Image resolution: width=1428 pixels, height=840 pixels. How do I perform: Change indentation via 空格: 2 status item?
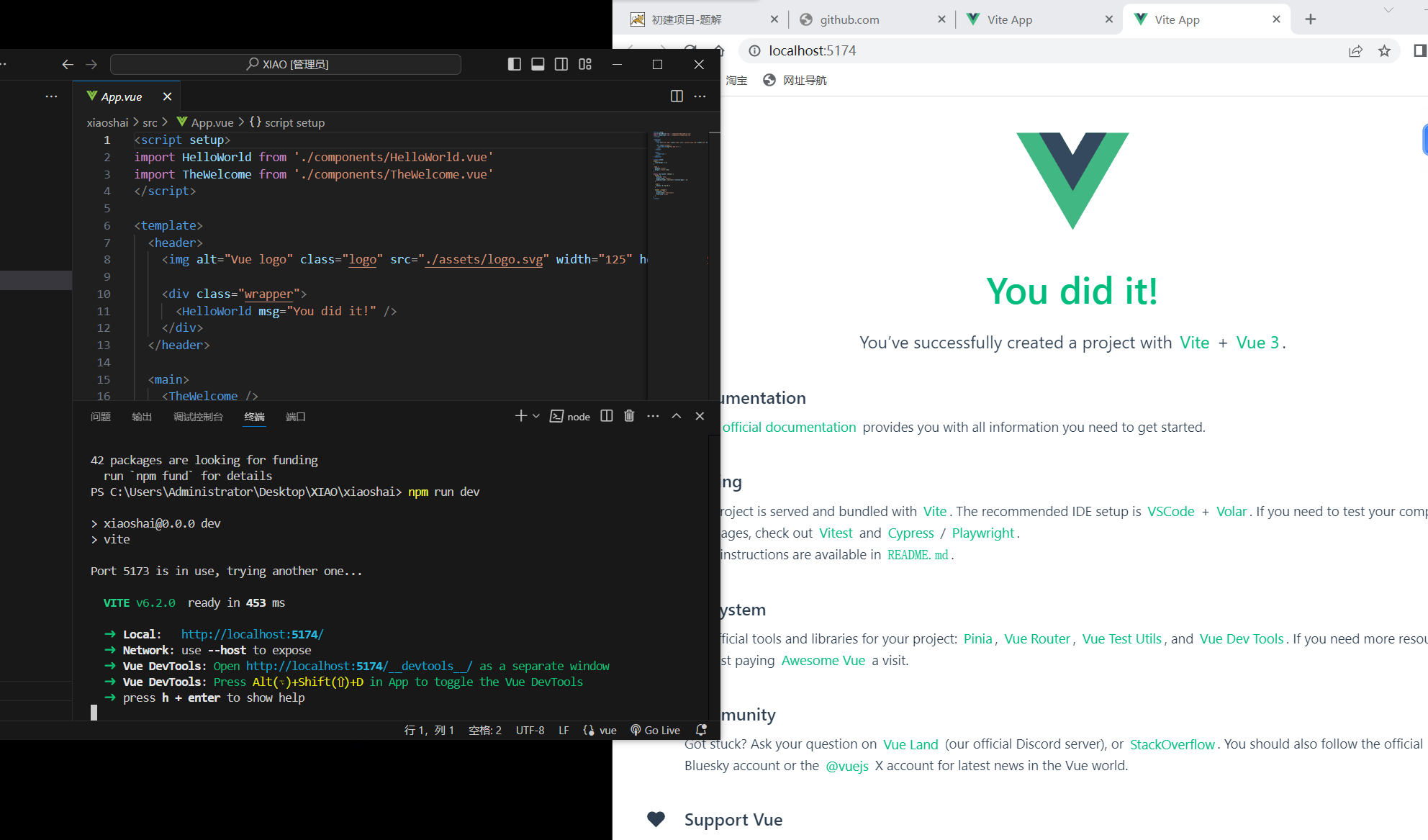coord(485,730)
